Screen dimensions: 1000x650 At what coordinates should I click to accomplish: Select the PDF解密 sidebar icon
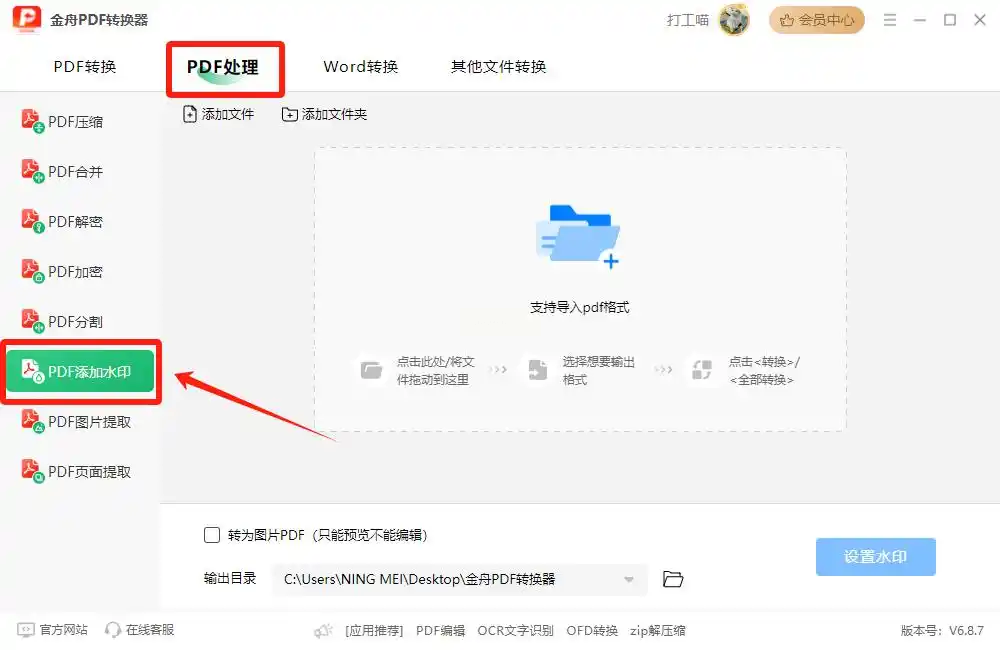[32, 221]
